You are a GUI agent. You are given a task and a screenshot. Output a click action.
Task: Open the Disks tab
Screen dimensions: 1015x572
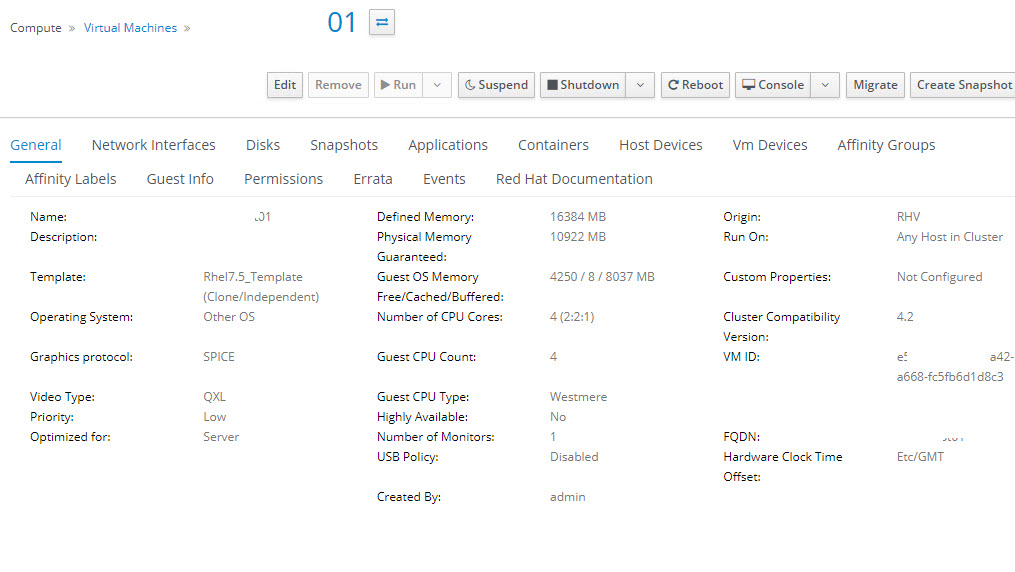tap(263, 145)
